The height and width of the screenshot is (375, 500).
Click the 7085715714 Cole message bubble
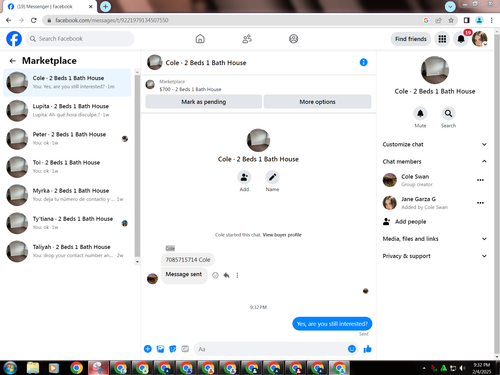click(188, 260)
